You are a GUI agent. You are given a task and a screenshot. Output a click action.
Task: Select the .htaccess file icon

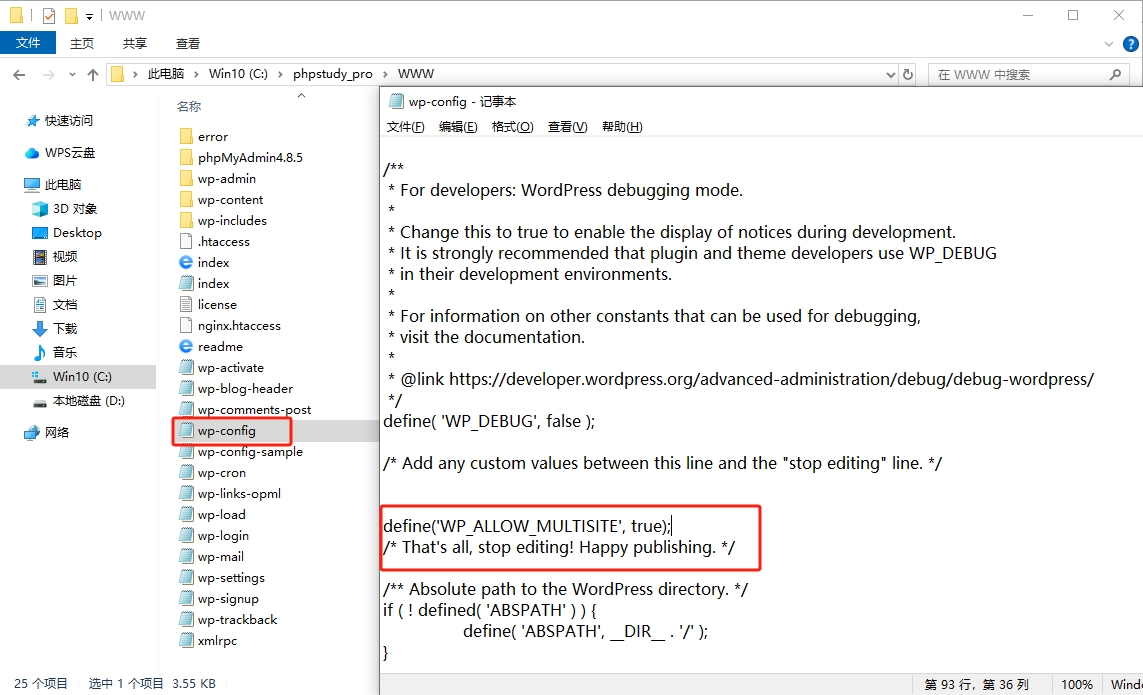pos(186,241)
